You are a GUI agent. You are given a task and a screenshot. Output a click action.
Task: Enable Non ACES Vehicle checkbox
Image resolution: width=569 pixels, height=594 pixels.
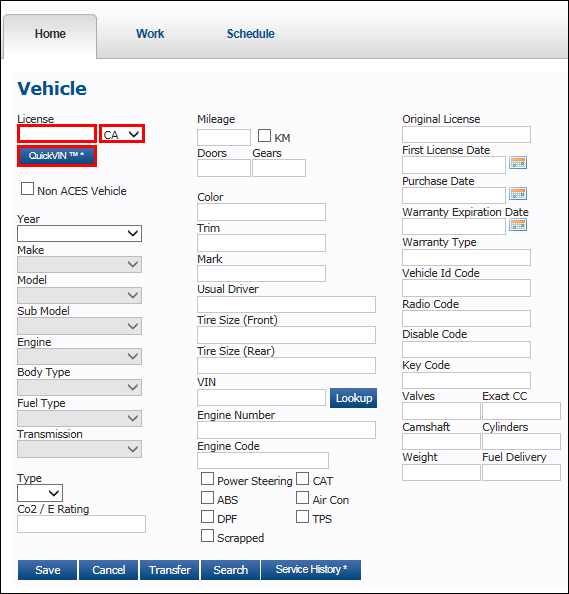27,189
